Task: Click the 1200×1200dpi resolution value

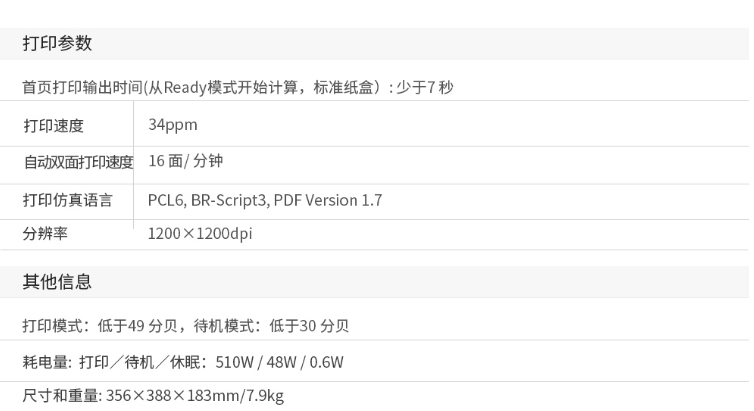Action: tap(200, 234)
